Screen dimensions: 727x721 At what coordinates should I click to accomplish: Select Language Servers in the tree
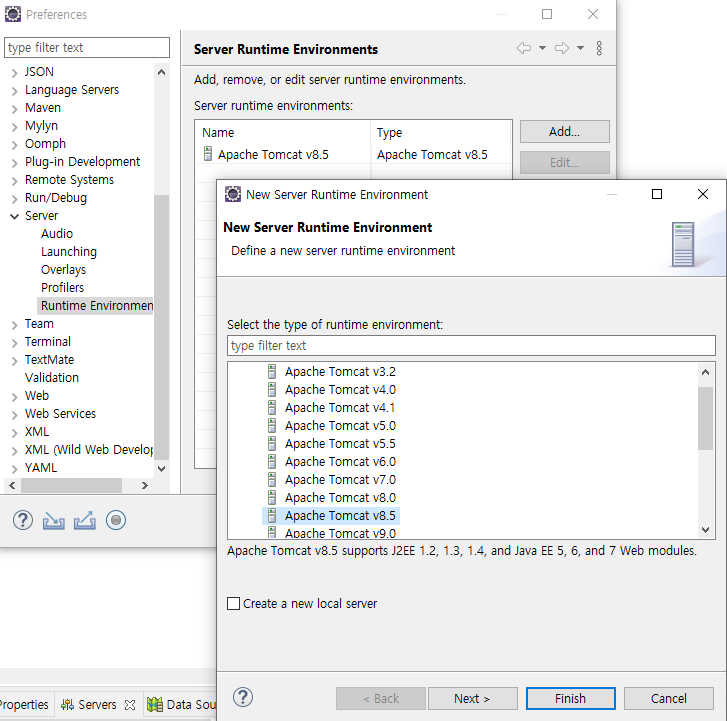[72, 90]
